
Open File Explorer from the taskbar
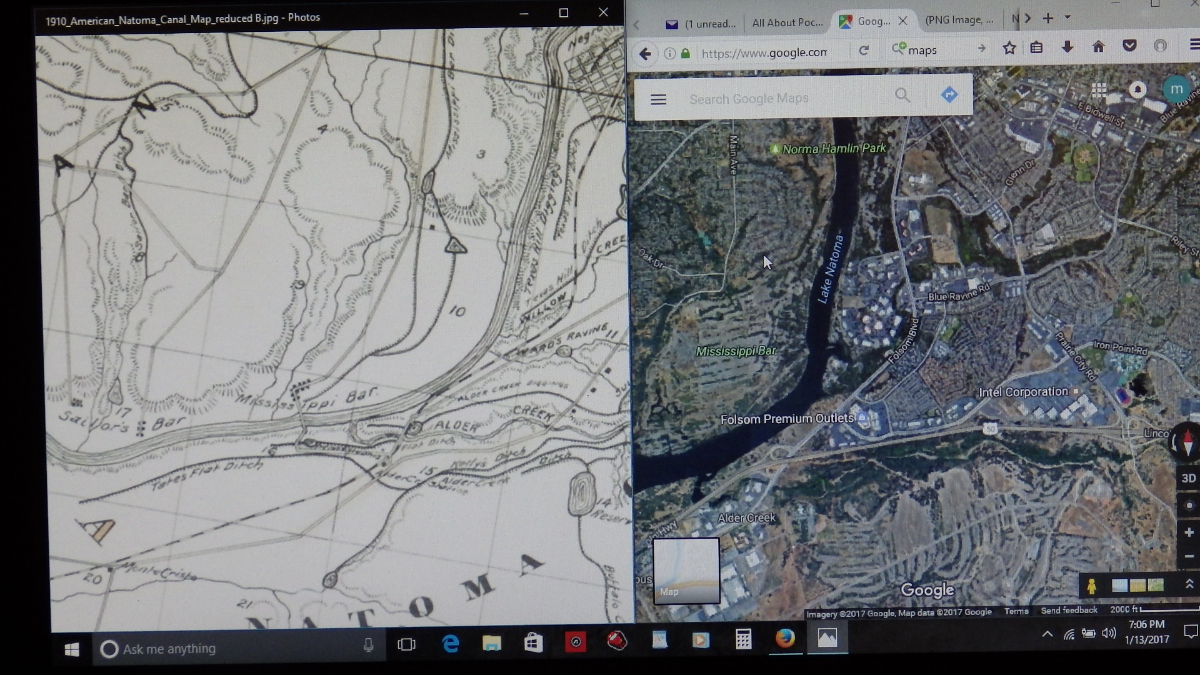tap(491, 643)
